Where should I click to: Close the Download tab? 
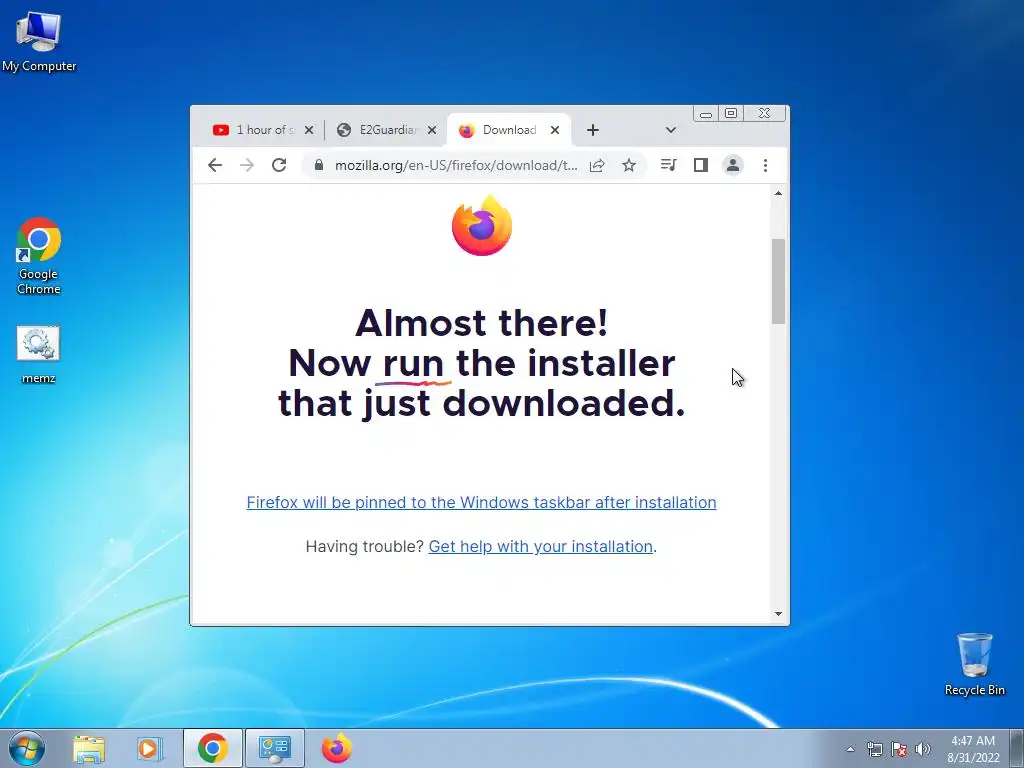click(x=554, y=130)
